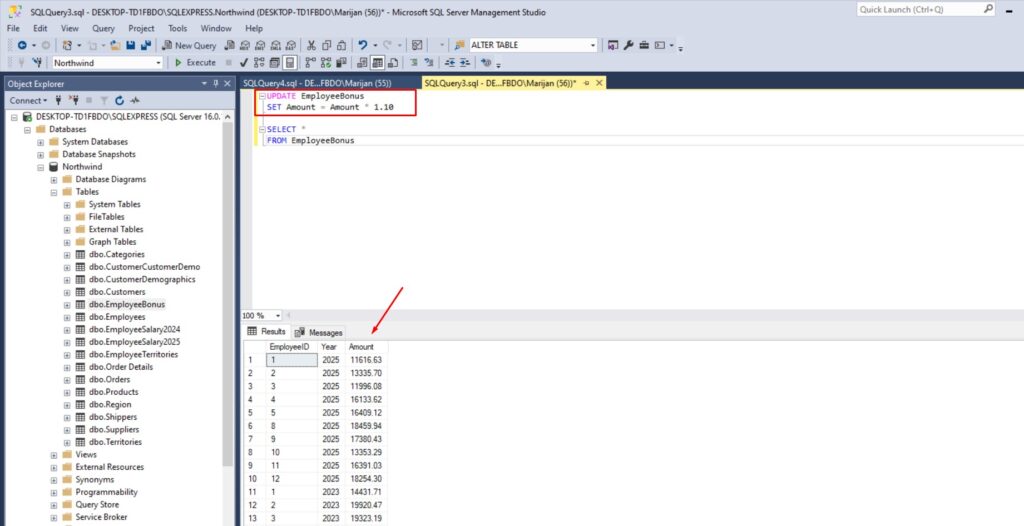
Task: Click the Undo arrow icon
Action: 362,45
